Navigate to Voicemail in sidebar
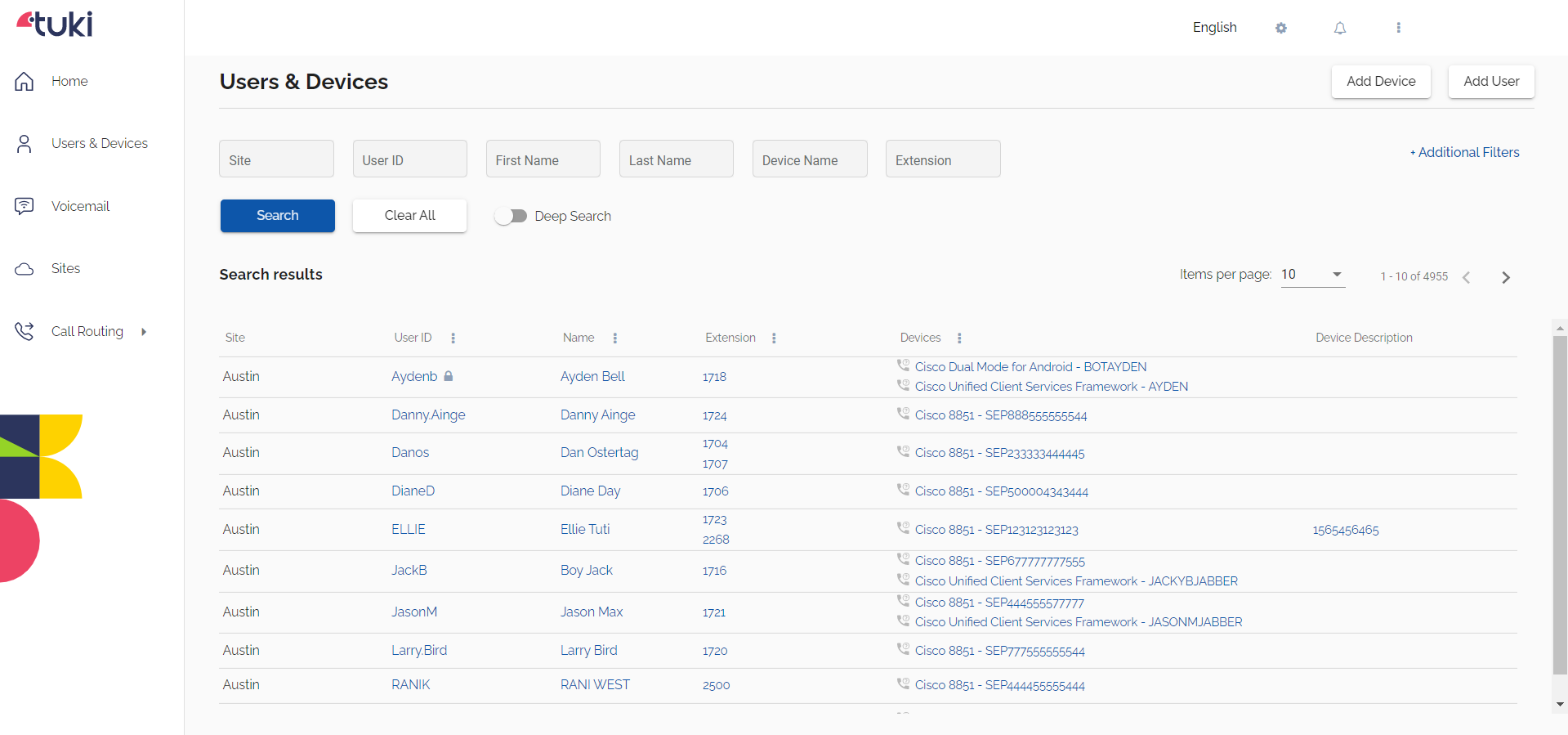 80,206
